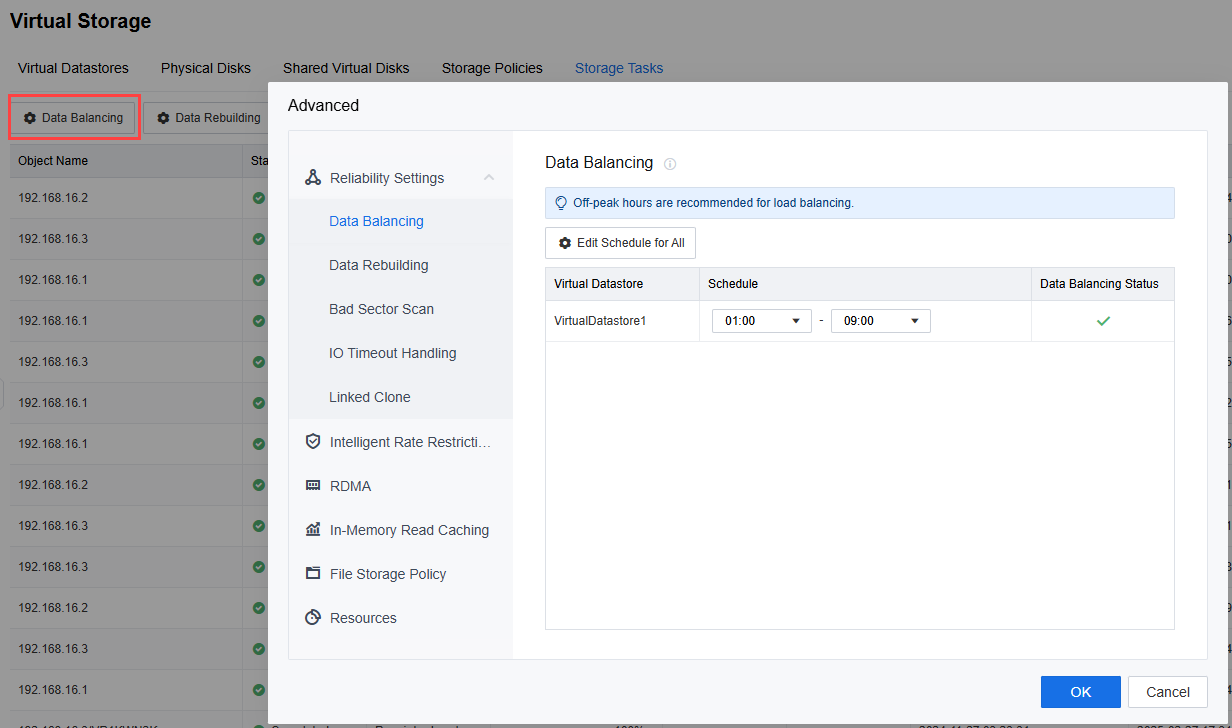Open IO Timeout Handling settings
Image resolution: width=1232 pixels, height=728 pixels.
click(392, 353)
